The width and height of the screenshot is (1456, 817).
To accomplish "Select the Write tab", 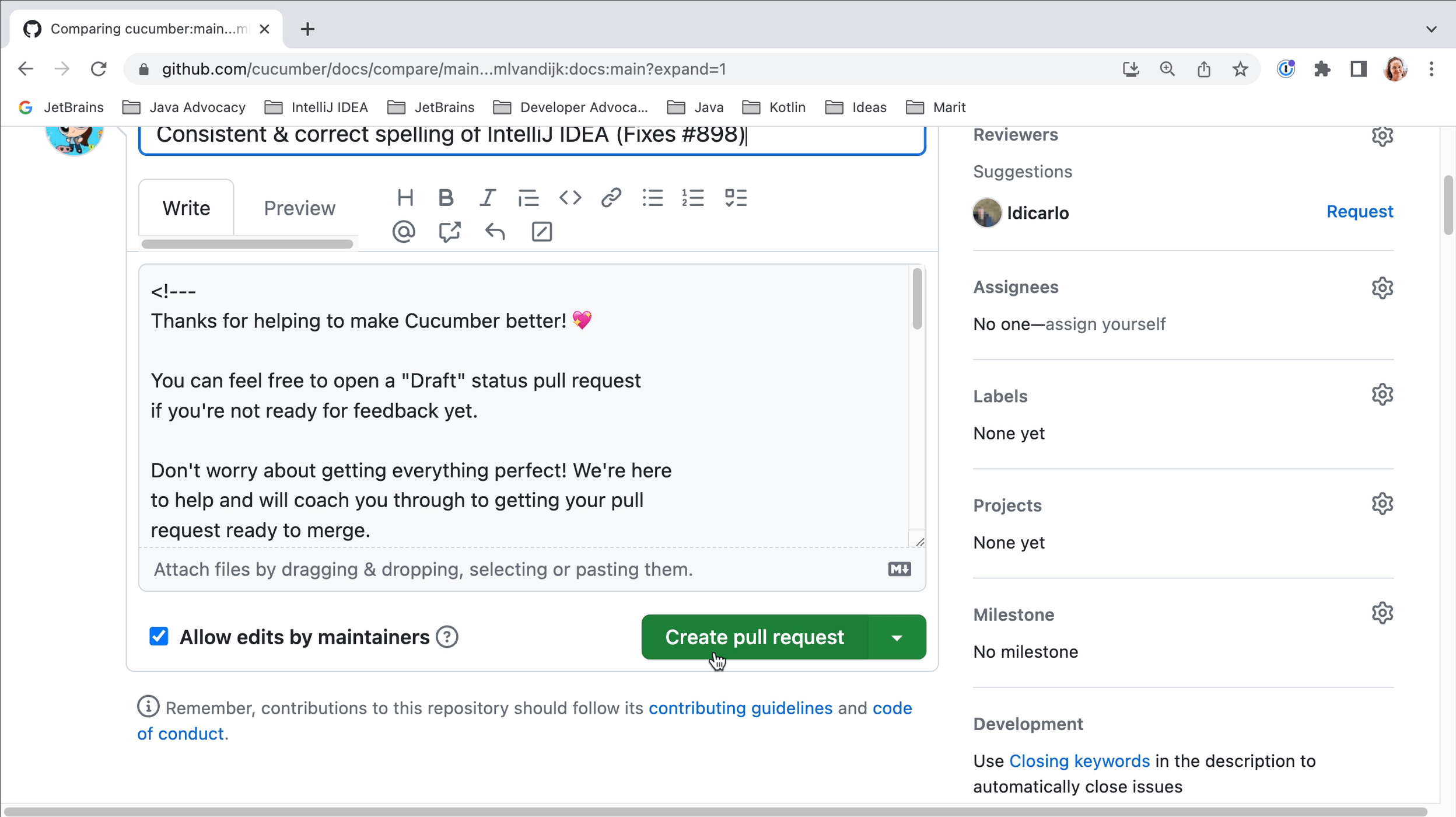I will click(x=186, y=208).
